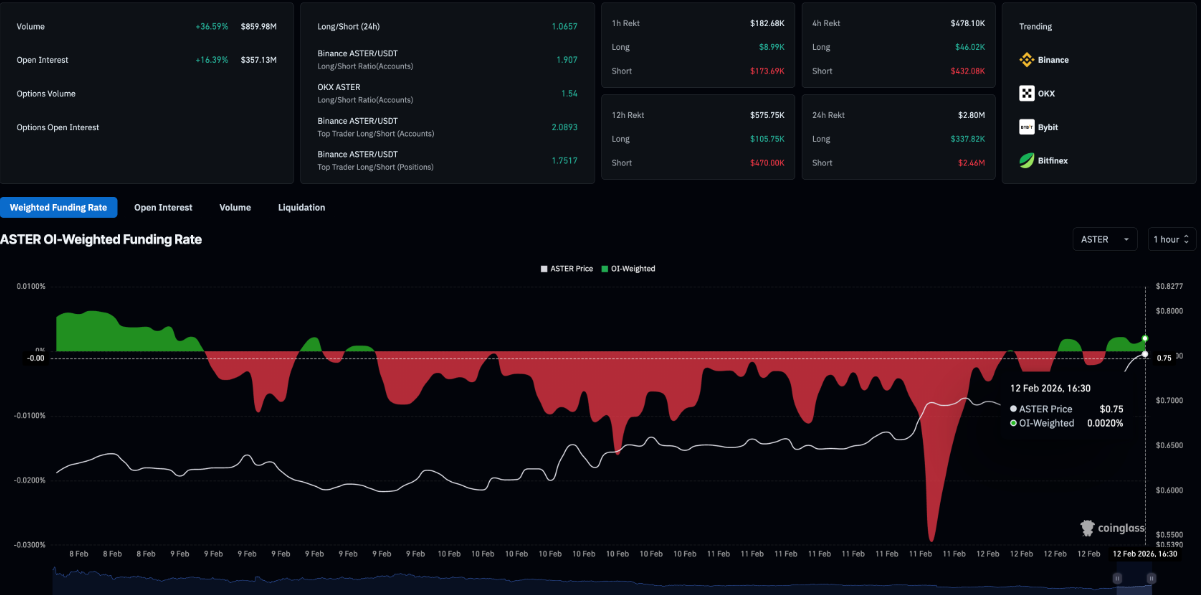Click the Volume tab

[x=235, y=207]
